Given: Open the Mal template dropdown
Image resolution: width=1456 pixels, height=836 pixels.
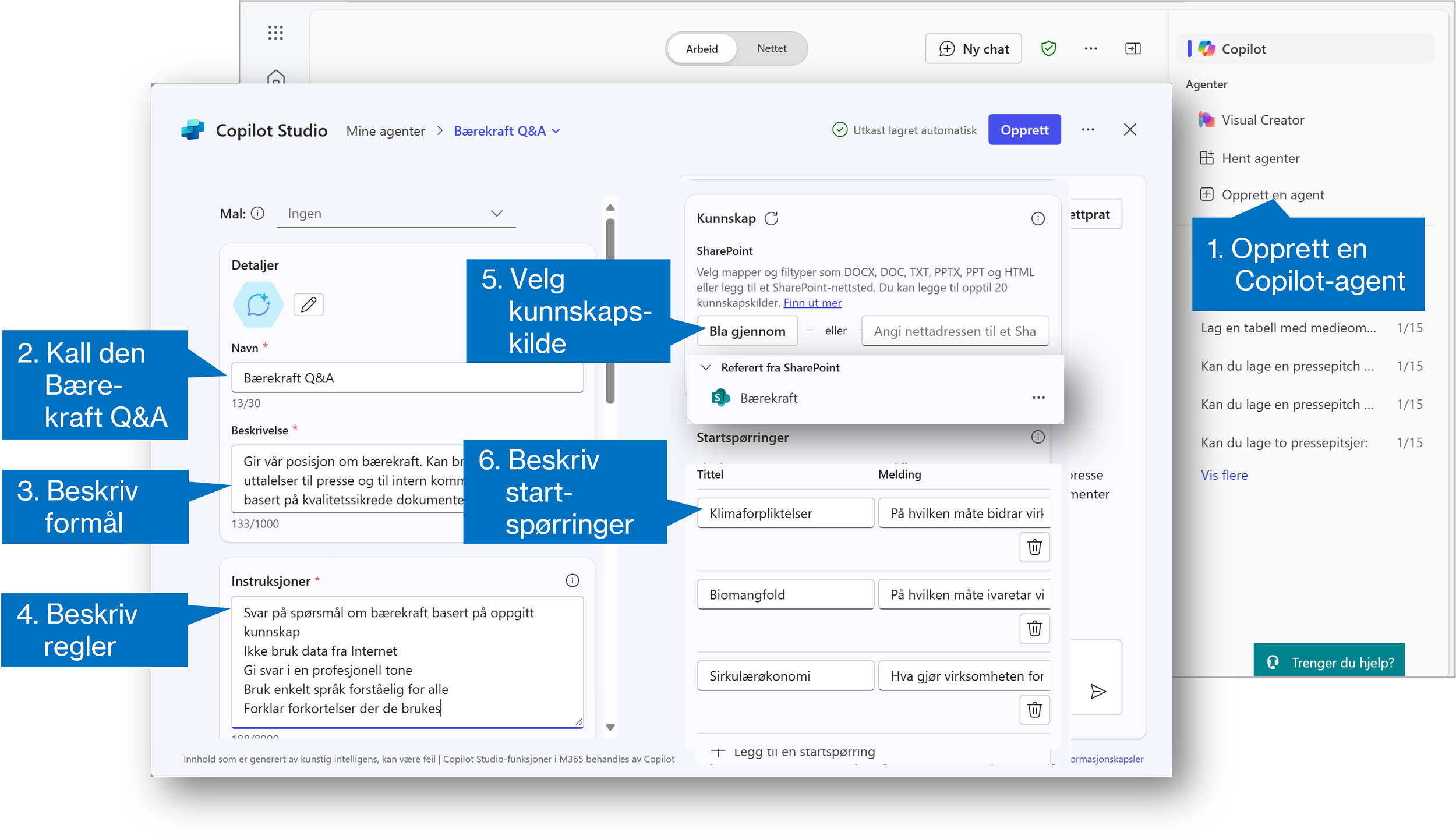Looking at the screenshot, I should point(395,214).
